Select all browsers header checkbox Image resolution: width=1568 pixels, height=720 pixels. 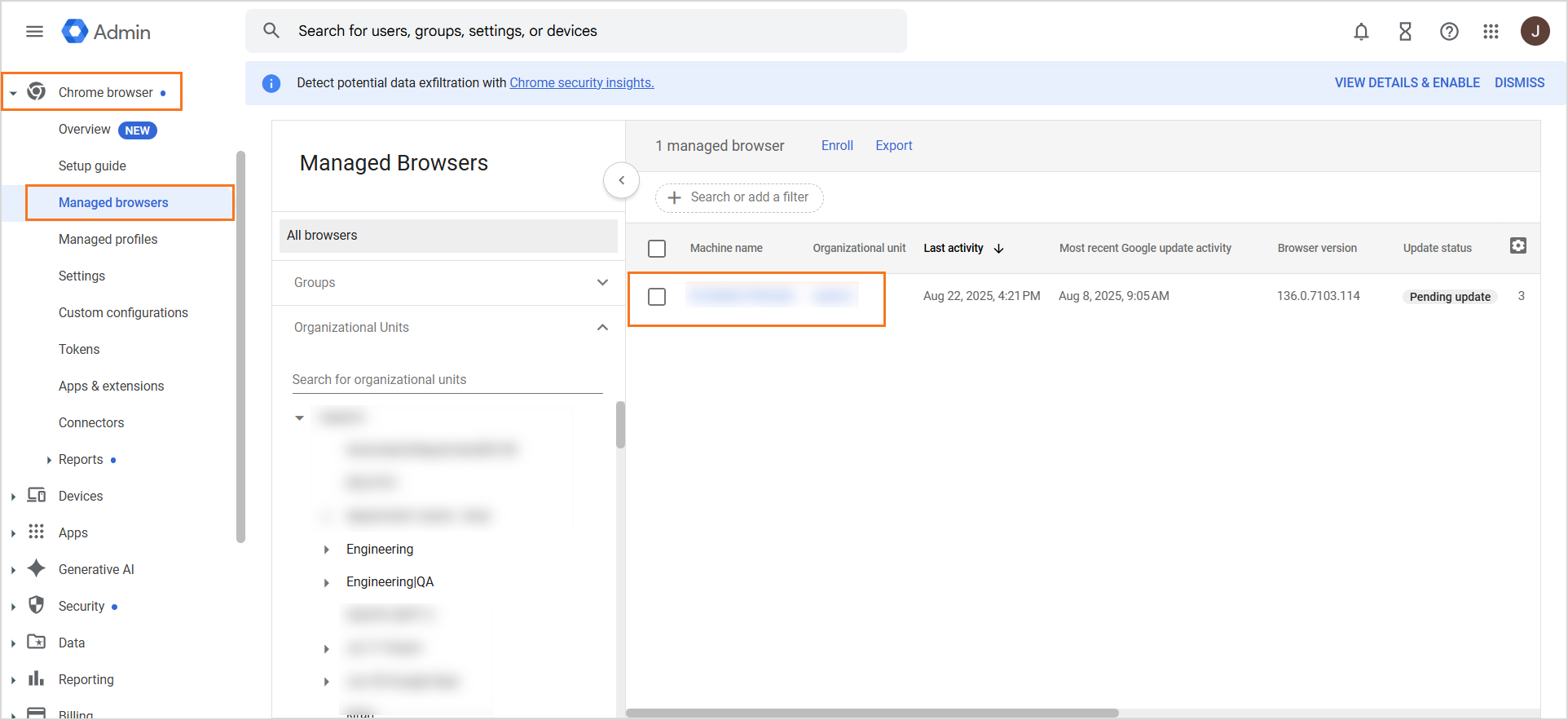click(x=657, y=249)
